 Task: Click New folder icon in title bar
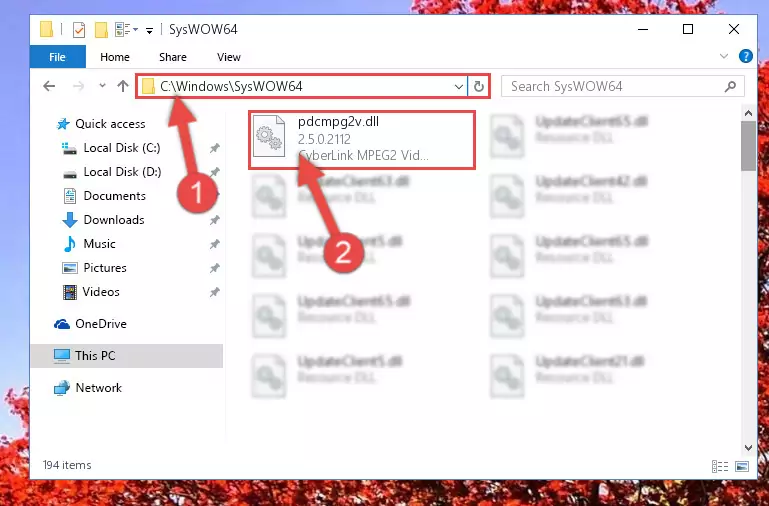[x=101, y=30]
